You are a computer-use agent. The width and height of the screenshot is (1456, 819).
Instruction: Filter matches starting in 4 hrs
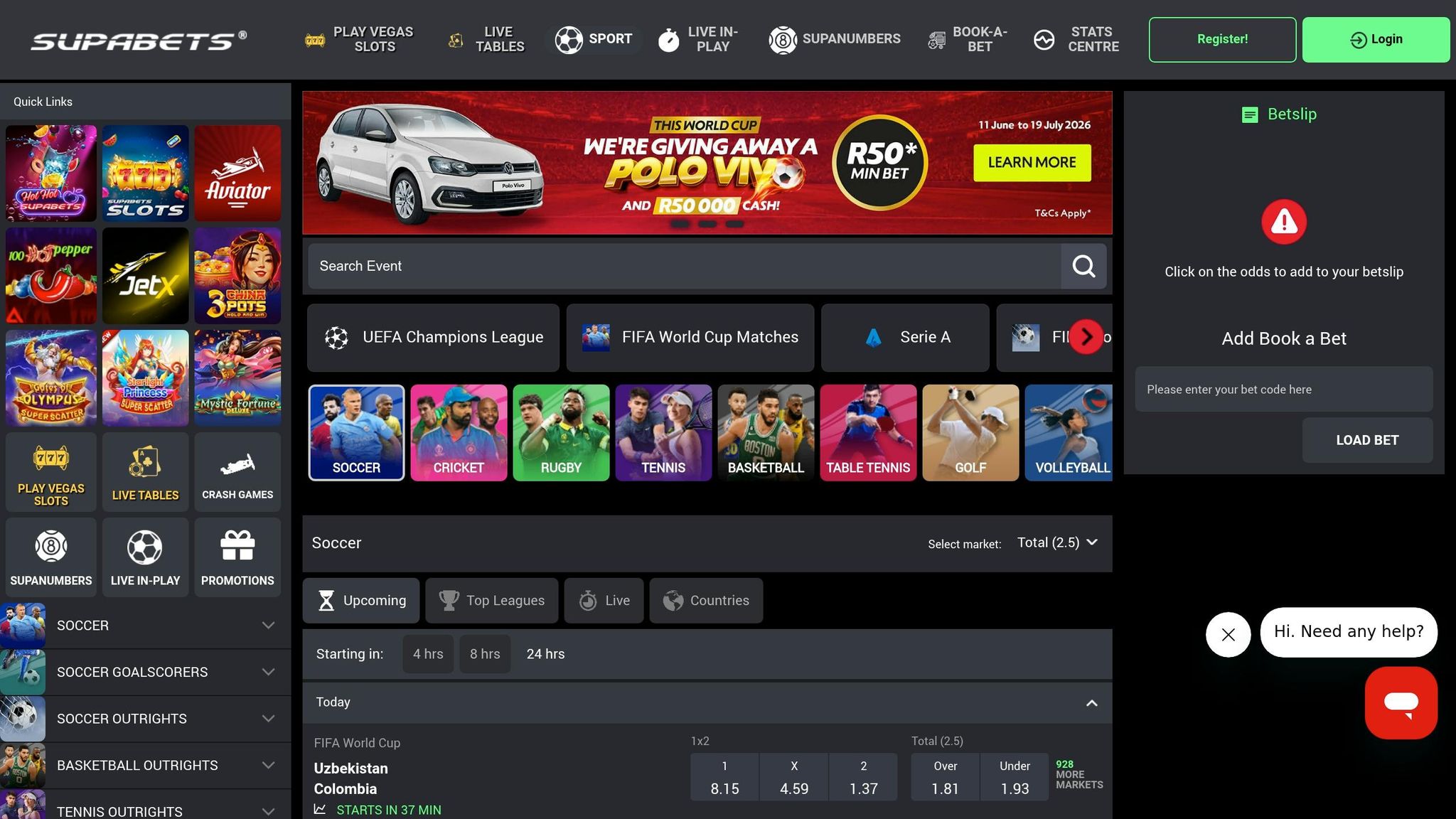pos(428,654)
